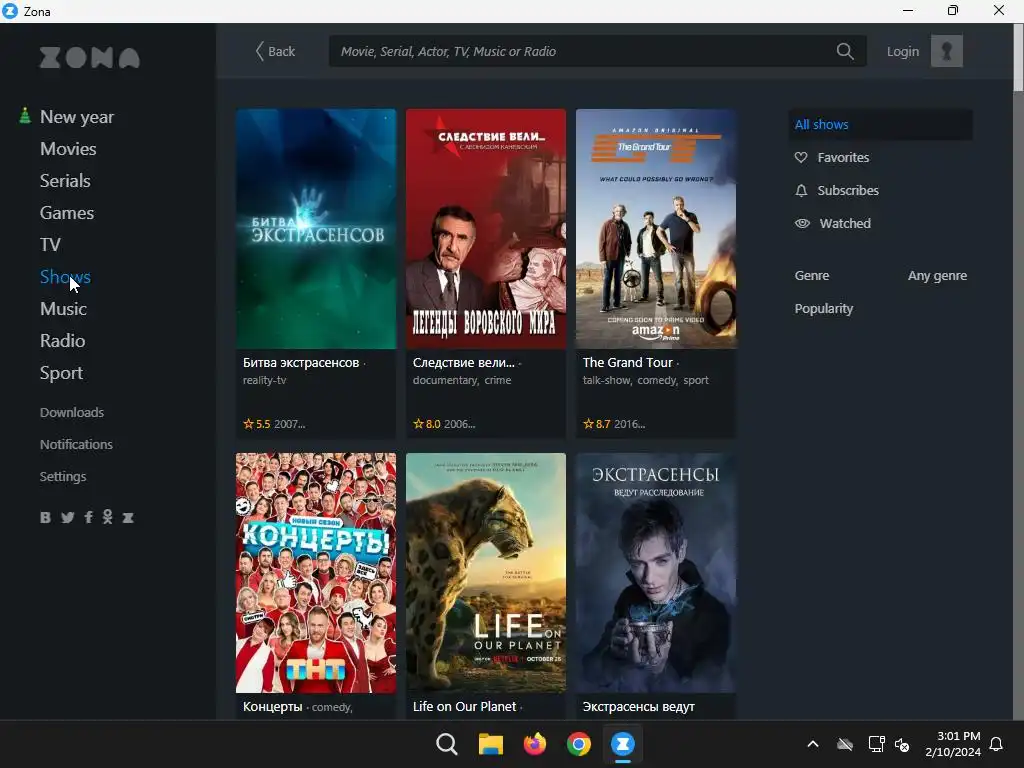The height and width of the screenshot is (768, 1024).
Task: Open the Экстрасенсы ведут расследование poster
Action: point(656,573)
